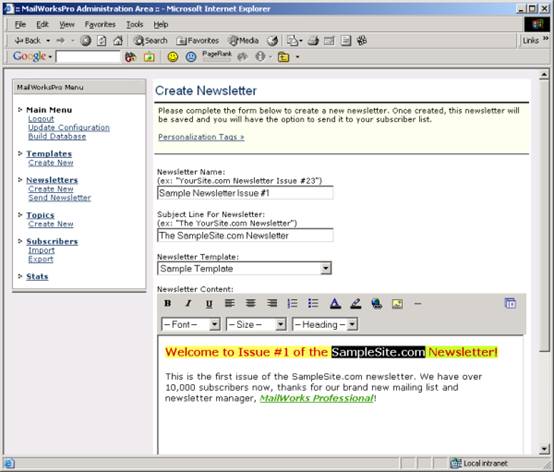
Task: Open the Mail button dropdown arrow
Action: coord(301,41)
